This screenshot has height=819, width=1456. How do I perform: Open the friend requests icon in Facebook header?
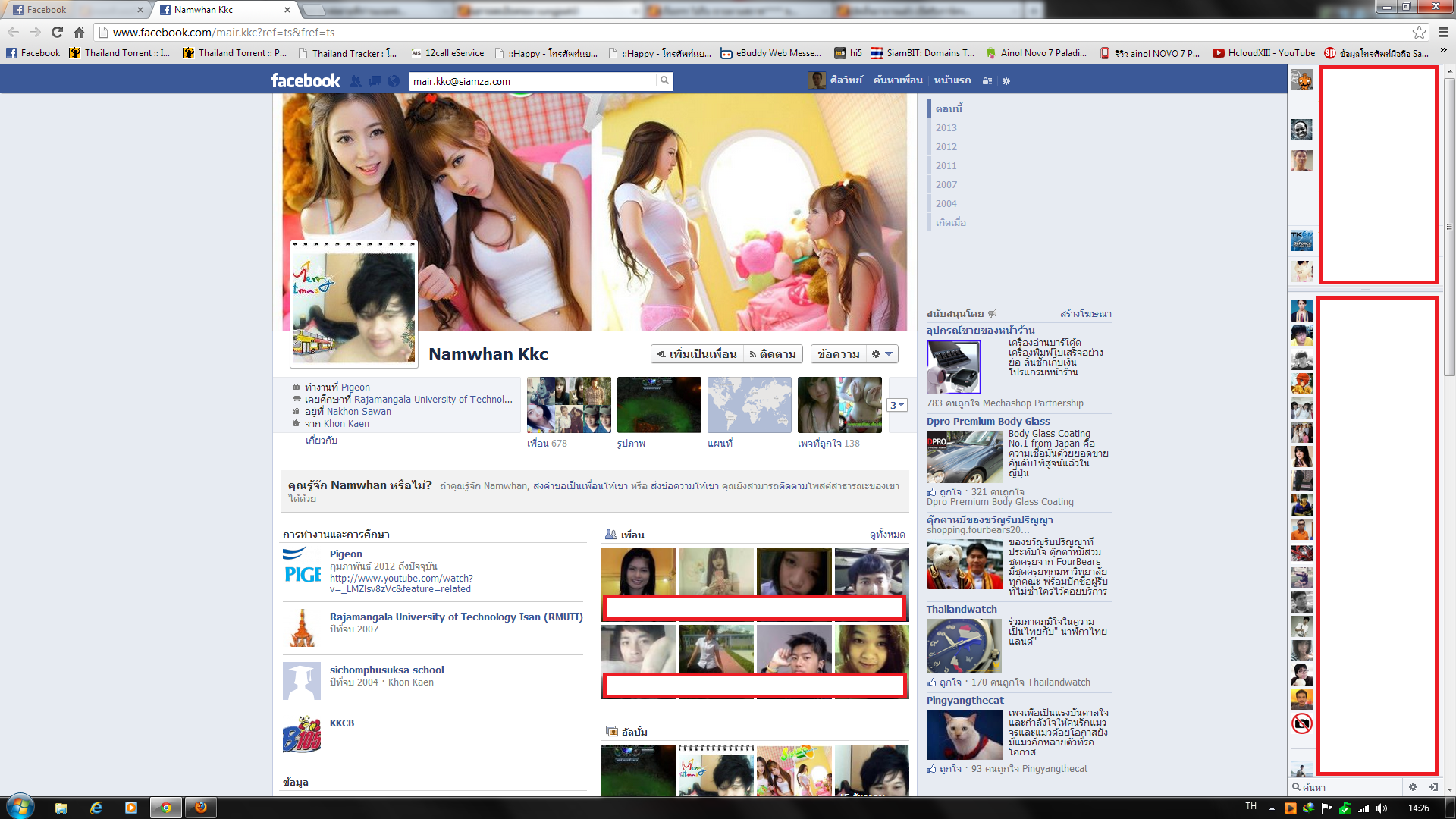[x=355, y=81]
